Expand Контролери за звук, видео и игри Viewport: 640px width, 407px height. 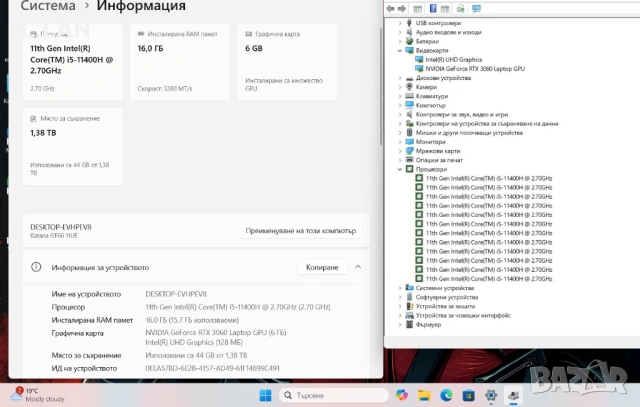(400, 114)
